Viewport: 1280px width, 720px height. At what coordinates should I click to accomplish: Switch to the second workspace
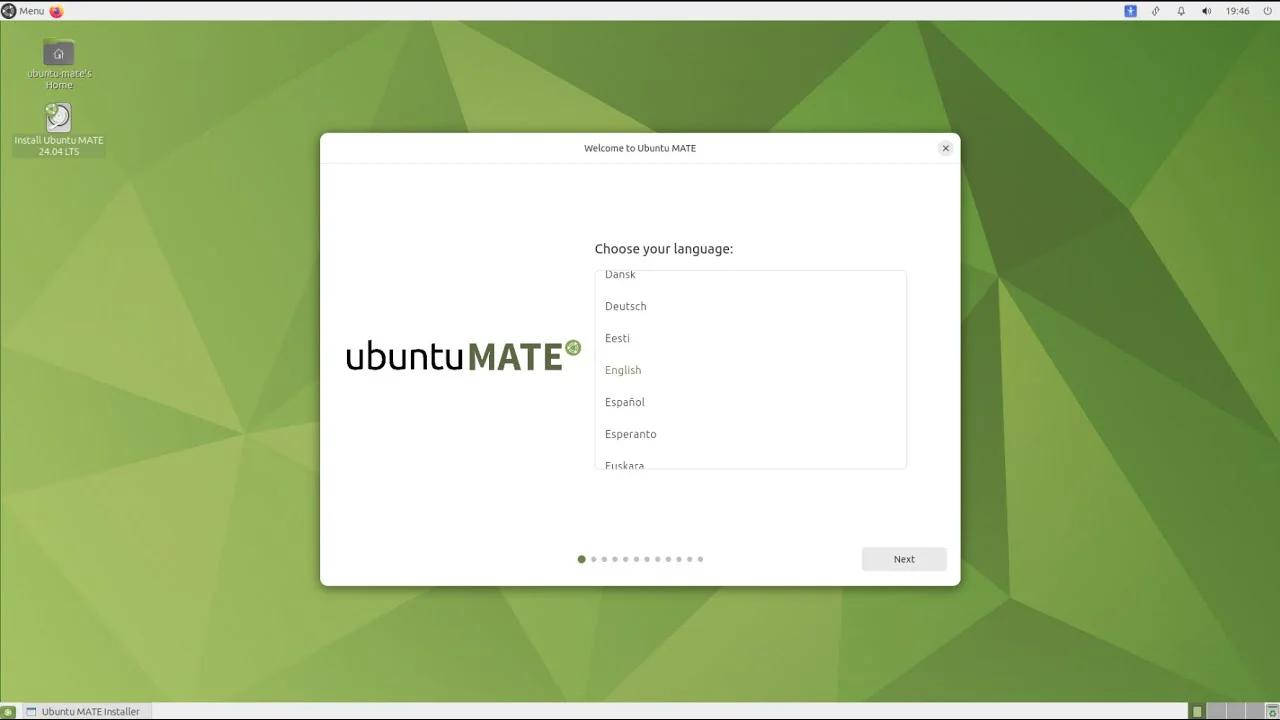tap(1217, 711)
